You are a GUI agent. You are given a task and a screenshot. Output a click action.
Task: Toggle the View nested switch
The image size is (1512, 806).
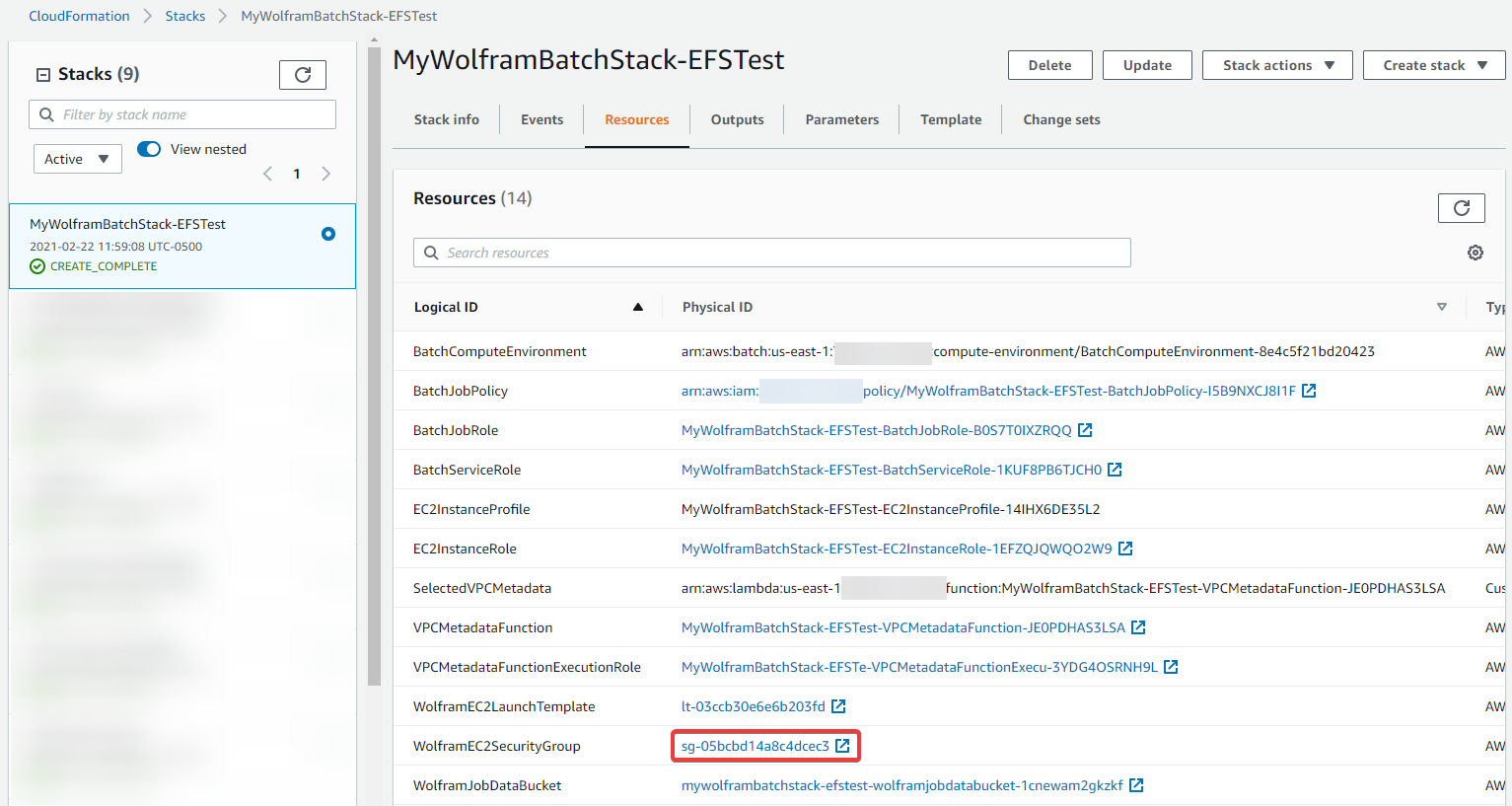point(149,149)
